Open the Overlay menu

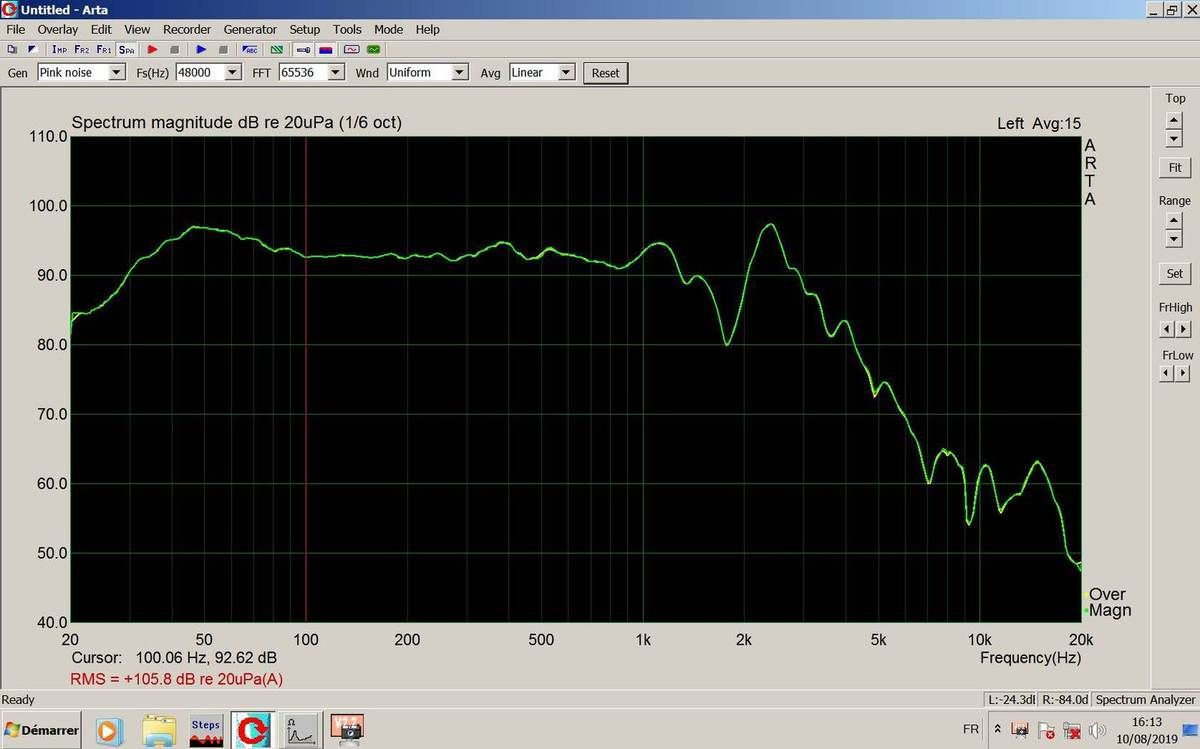click(x=57, y=30)
